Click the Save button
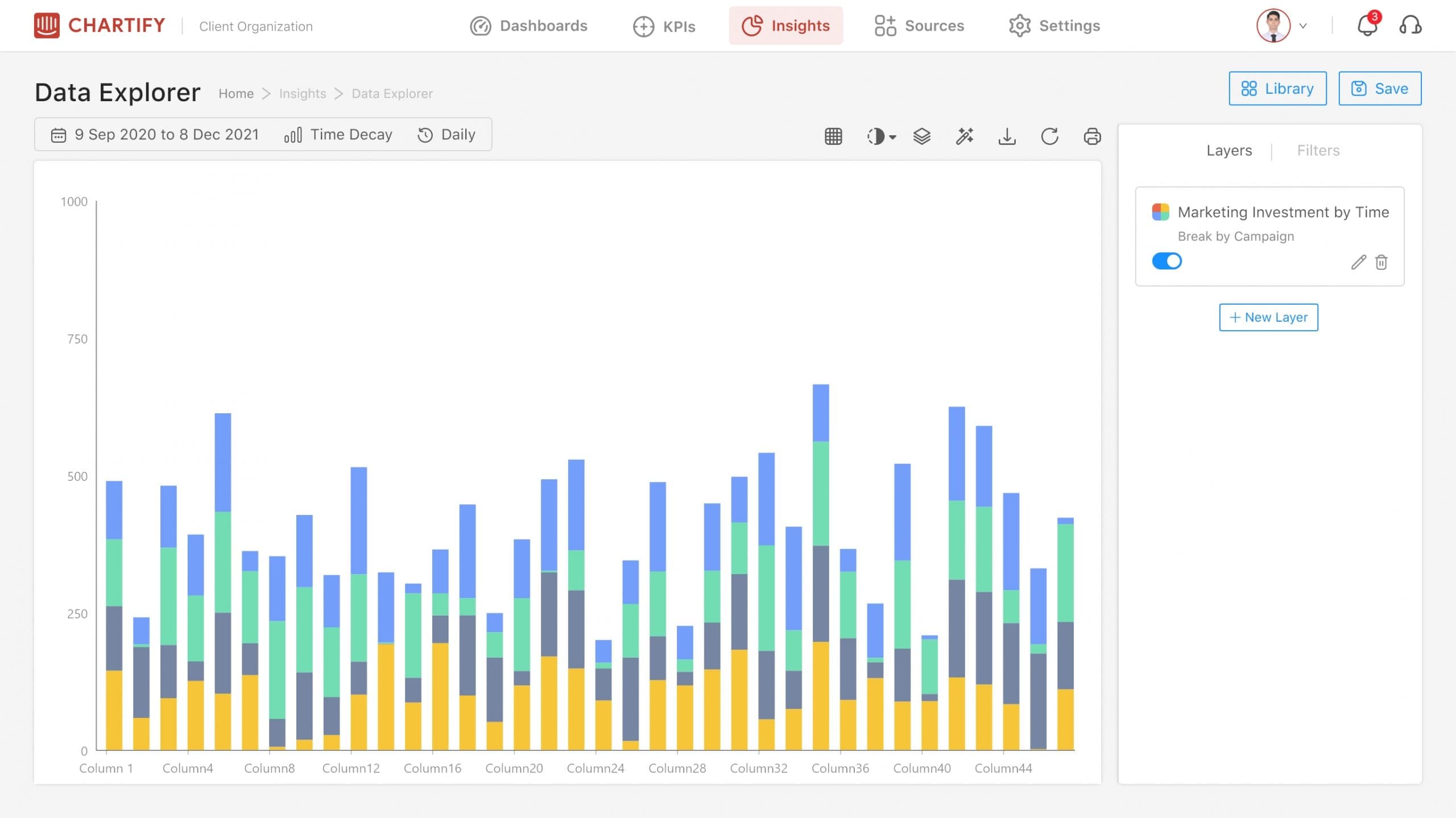 click(x=1380, y=89)
